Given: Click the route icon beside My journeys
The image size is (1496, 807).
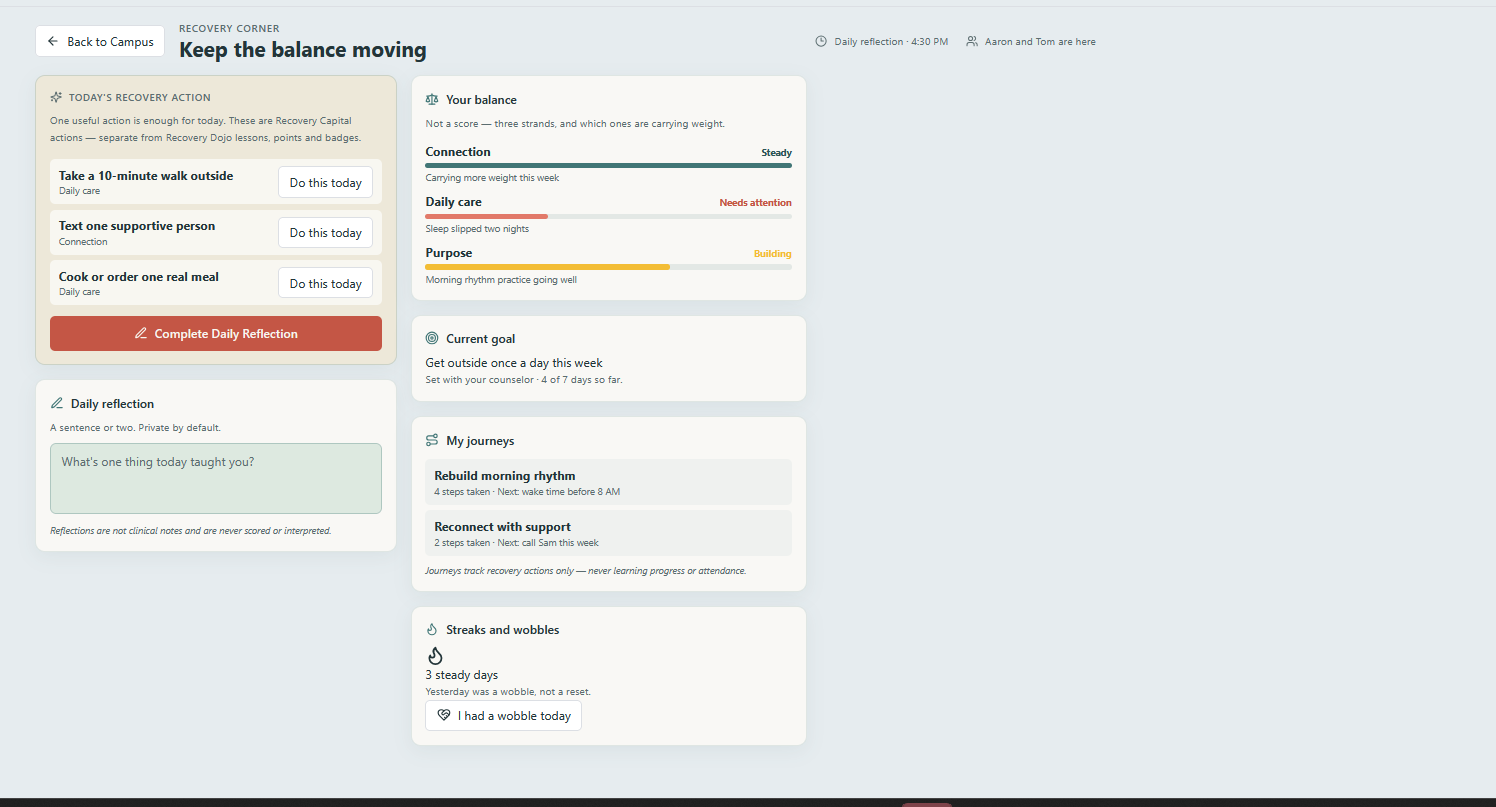Looking at the screenshot, I should [432, 441].
